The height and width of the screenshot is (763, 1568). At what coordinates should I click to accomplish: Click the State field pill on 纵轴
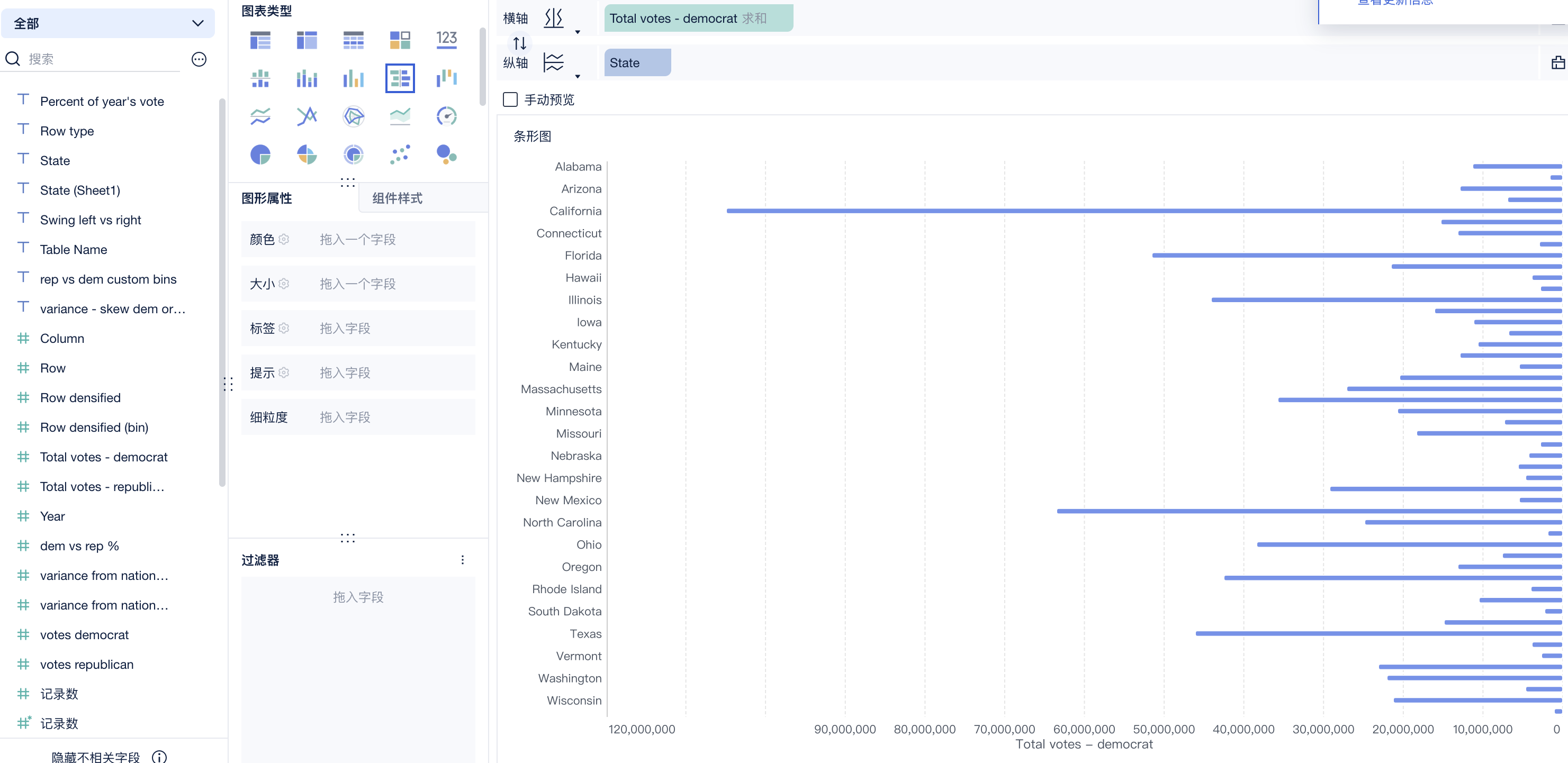[637, 62]
